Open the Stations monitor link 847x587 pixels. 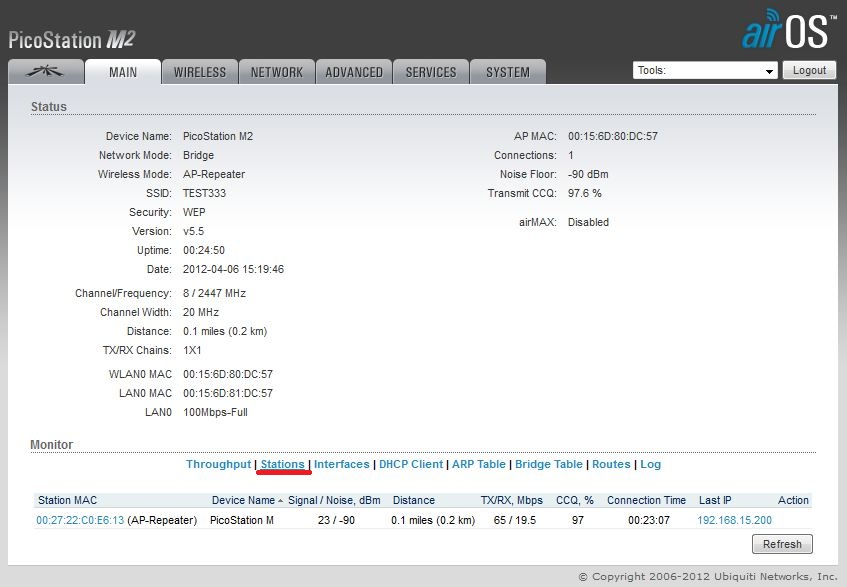[x=282, y=464]
